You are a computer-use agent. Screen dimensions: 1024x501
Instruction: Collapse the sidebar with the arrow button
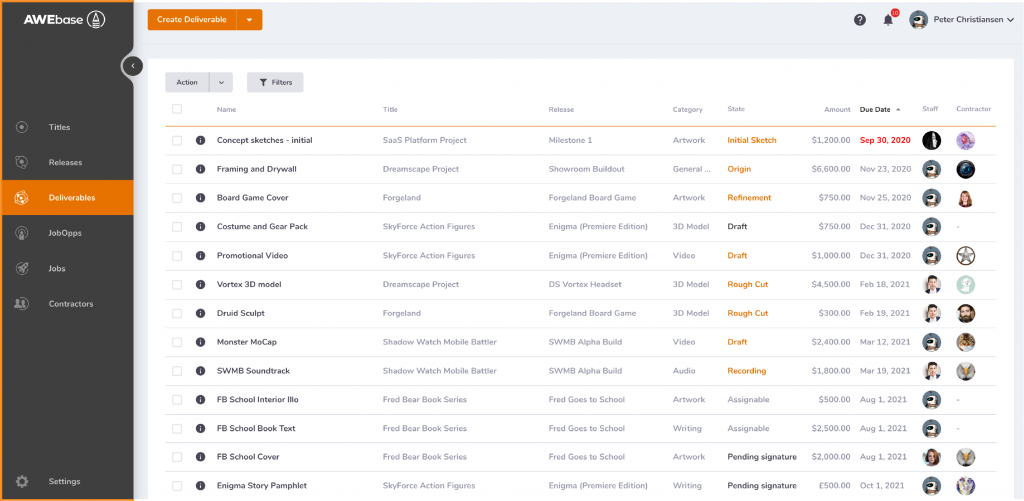pyautogui.click(x=132, y=66)
